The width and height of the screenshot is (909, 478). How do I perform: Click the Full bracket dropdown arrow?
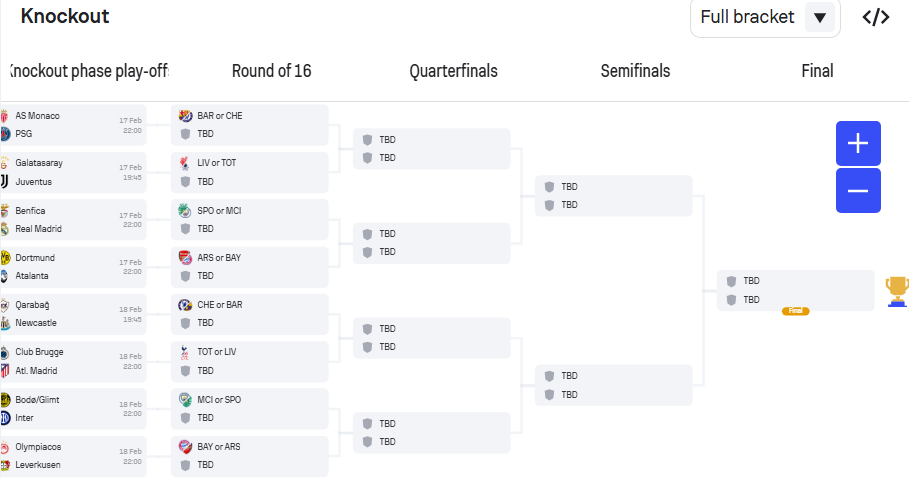pos(820,17)
